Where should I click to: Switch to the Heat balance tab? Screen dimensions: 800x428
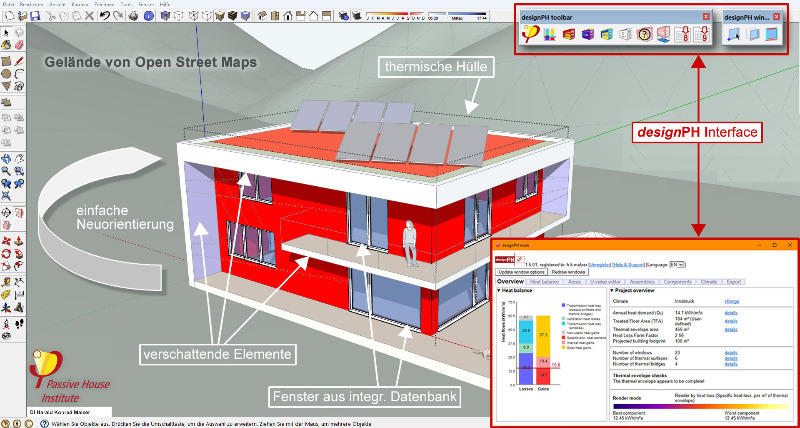(544, 282)
